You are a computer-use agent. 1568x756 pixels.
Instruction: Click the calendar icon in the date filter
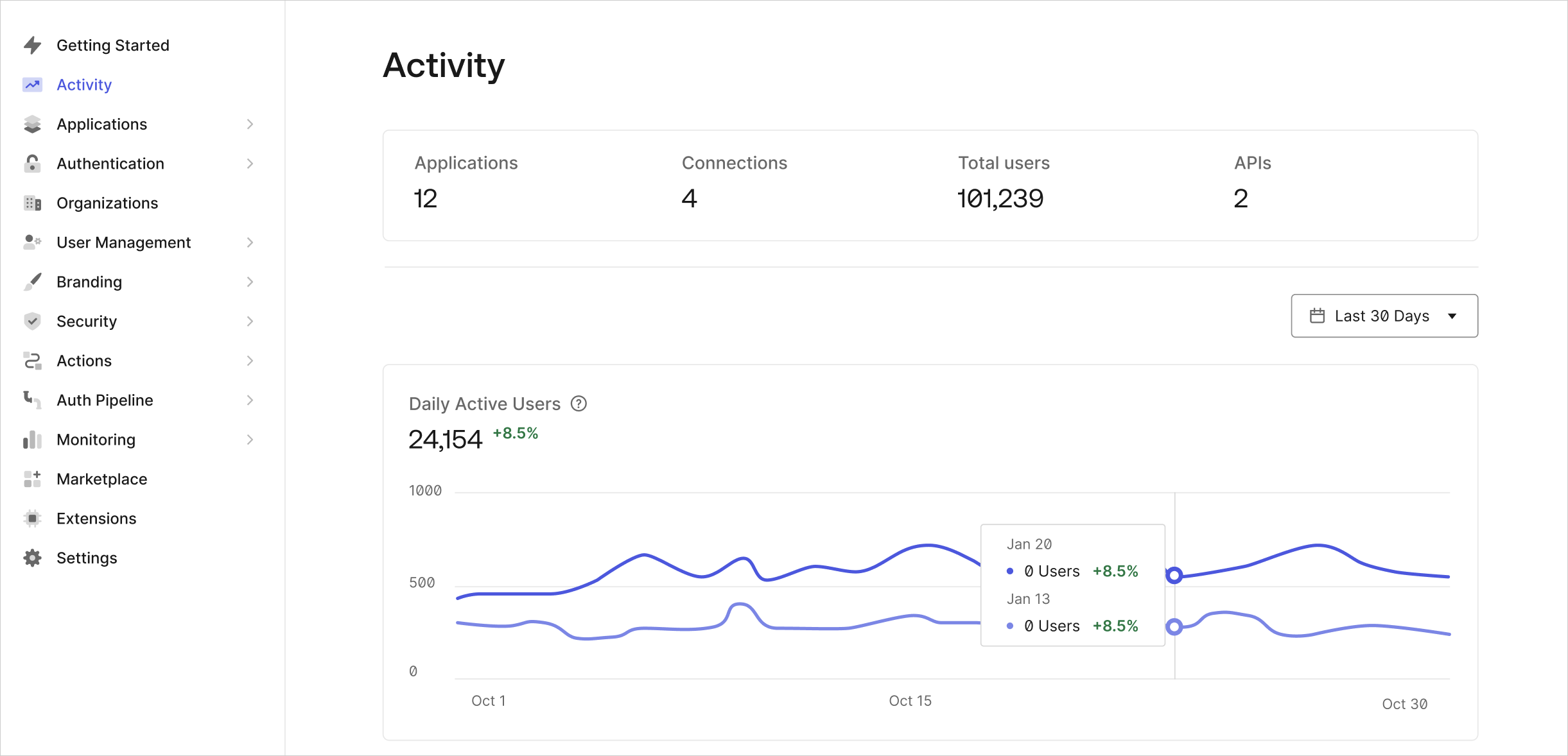point(1318,316)
